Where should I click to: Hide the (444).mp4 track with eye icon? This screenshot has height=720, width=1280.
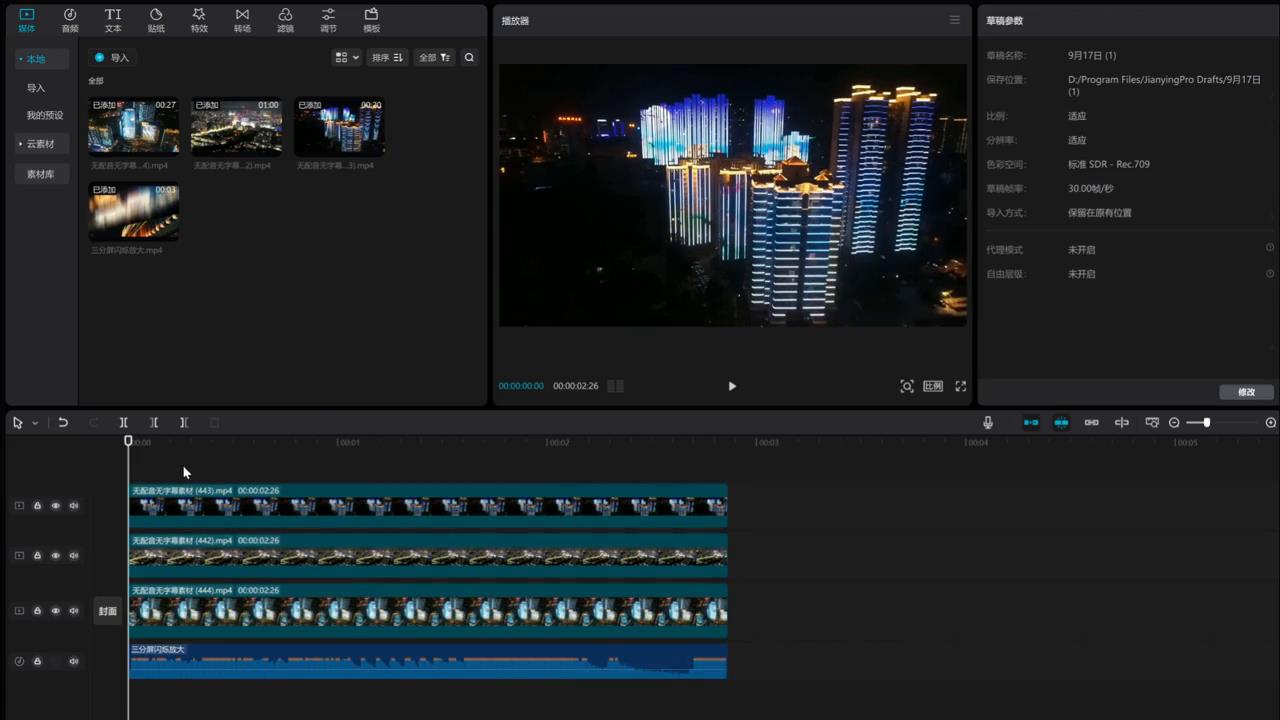[55, 611]
